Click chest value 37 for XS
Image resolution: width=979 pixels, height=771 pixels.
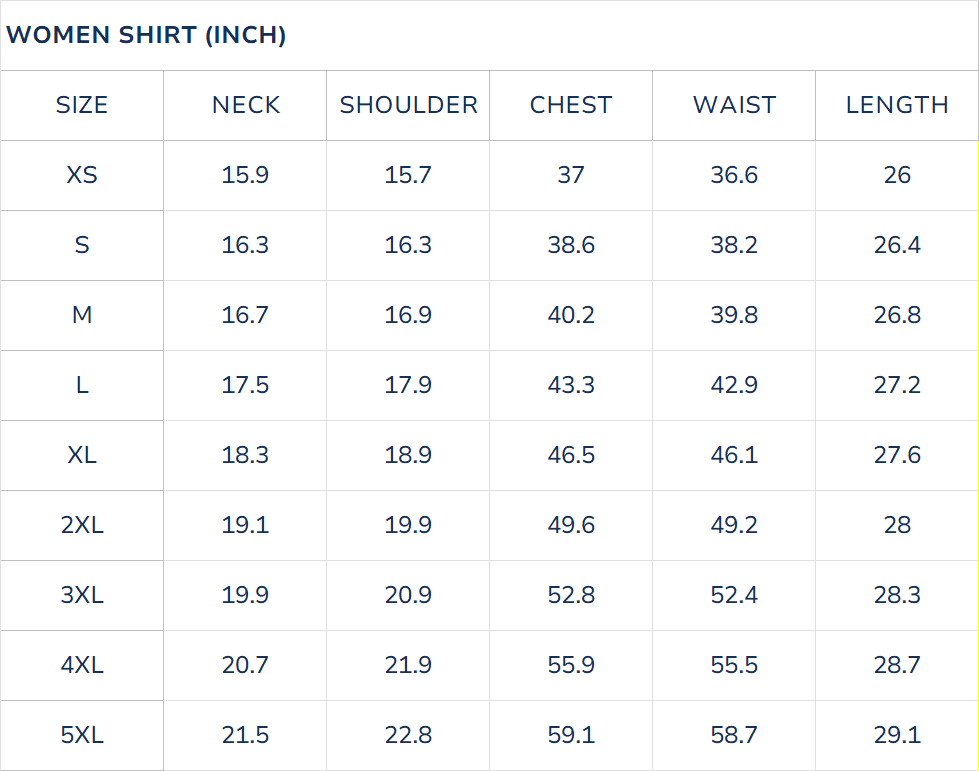click(x=571, y=175)
